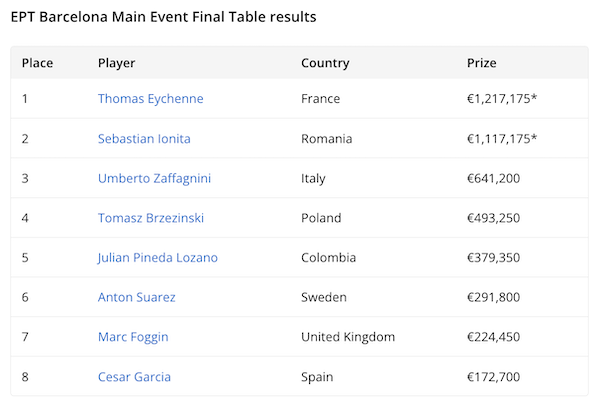Open Thomas Eychenne's player profile link
This screenshot has width=600, height=414.
(150, 99)
